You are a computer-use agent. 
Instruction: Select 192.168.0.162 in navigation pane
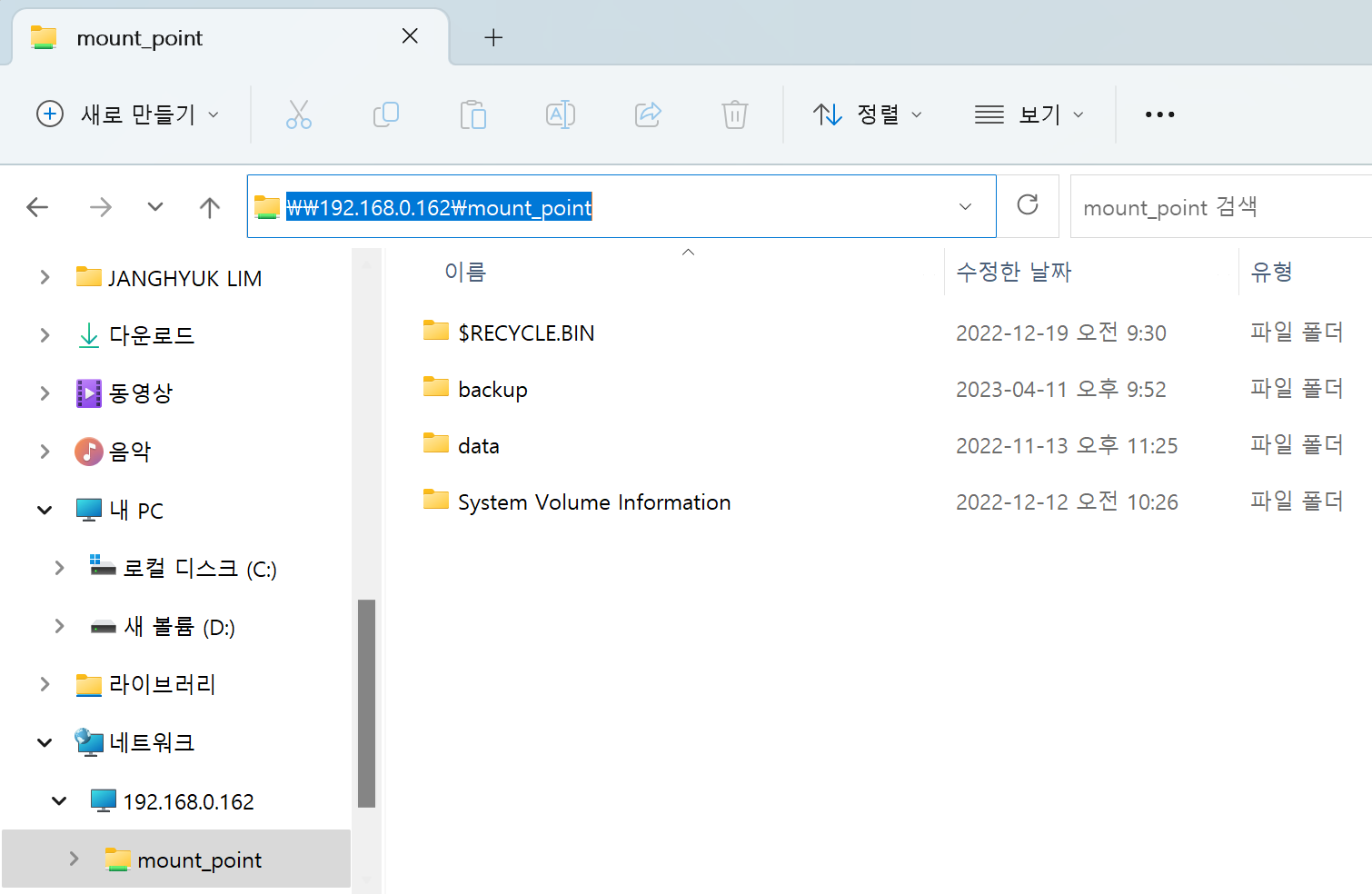188,801
